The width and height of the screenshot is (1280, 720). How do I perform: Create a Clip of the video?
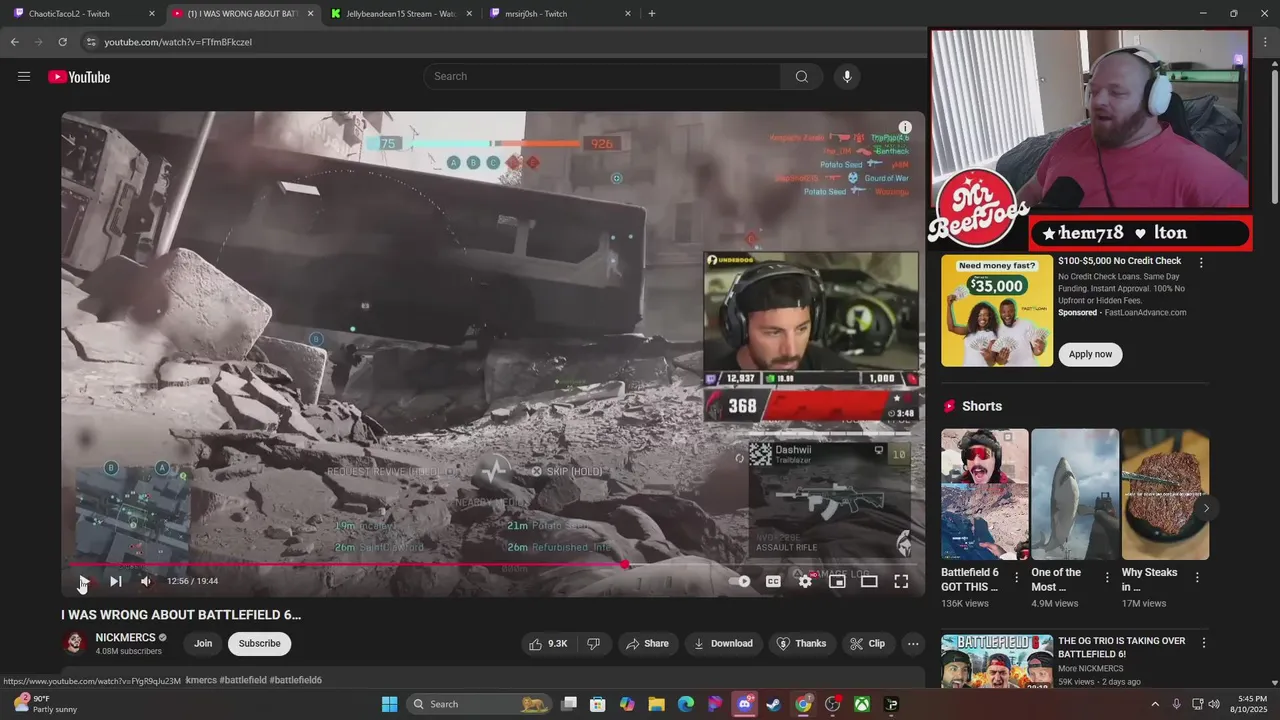tap(867, 644)
